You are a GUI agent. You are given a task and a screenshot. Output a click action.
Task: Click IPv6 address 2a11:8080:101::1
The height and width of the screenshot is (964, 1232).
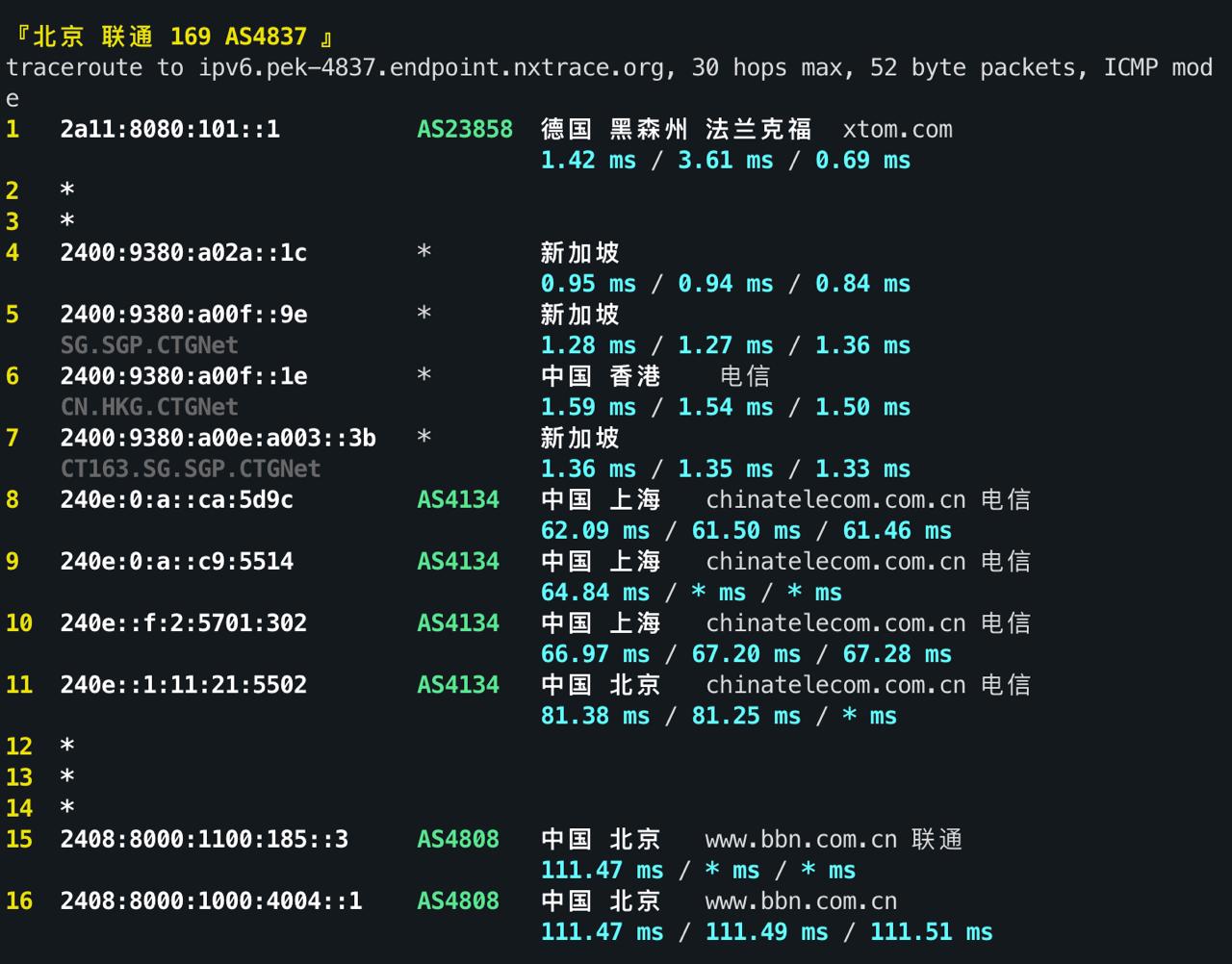[x=170, y=129]
